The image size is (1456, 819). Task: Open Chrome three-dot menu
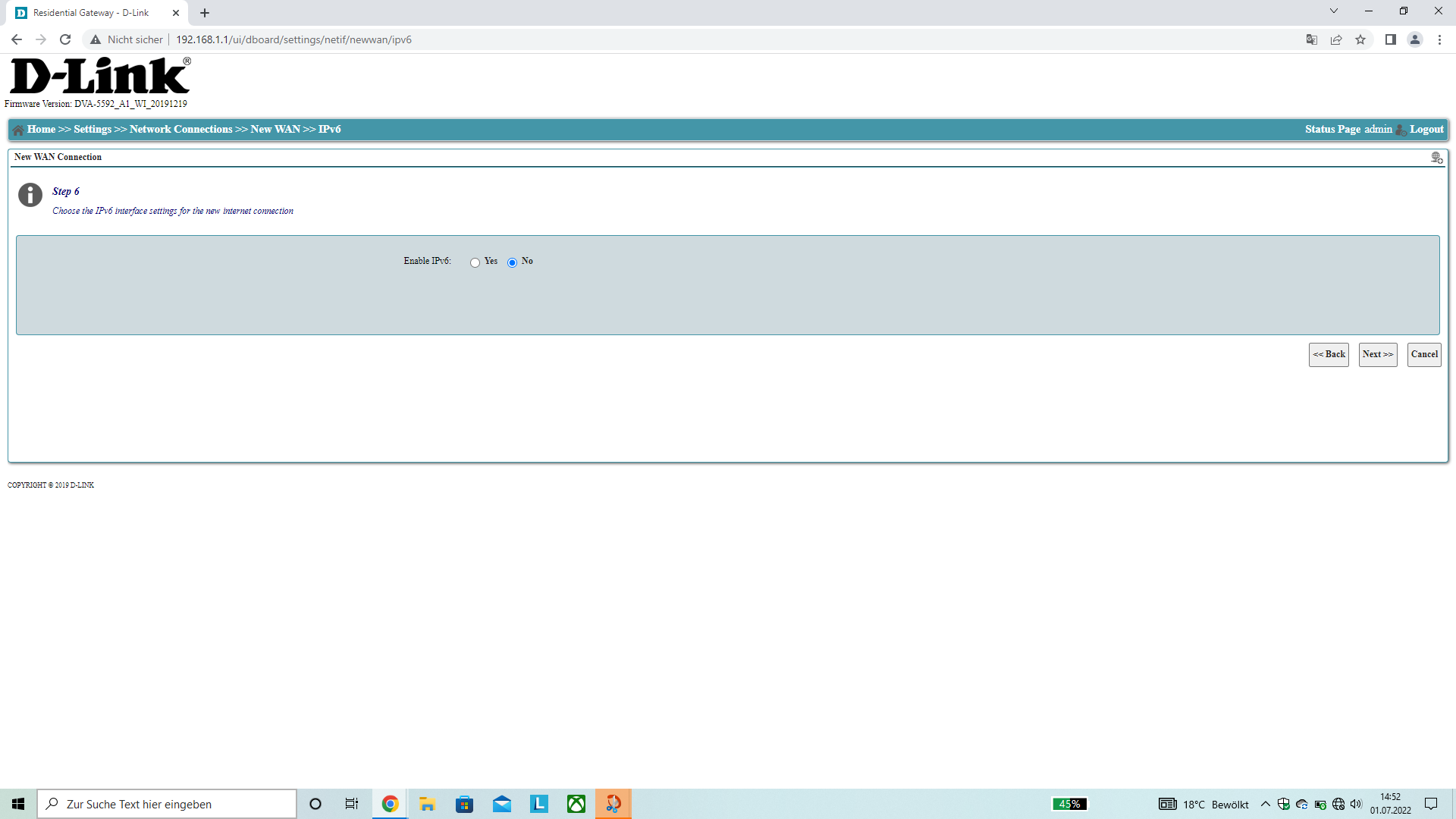(1439, 39)
